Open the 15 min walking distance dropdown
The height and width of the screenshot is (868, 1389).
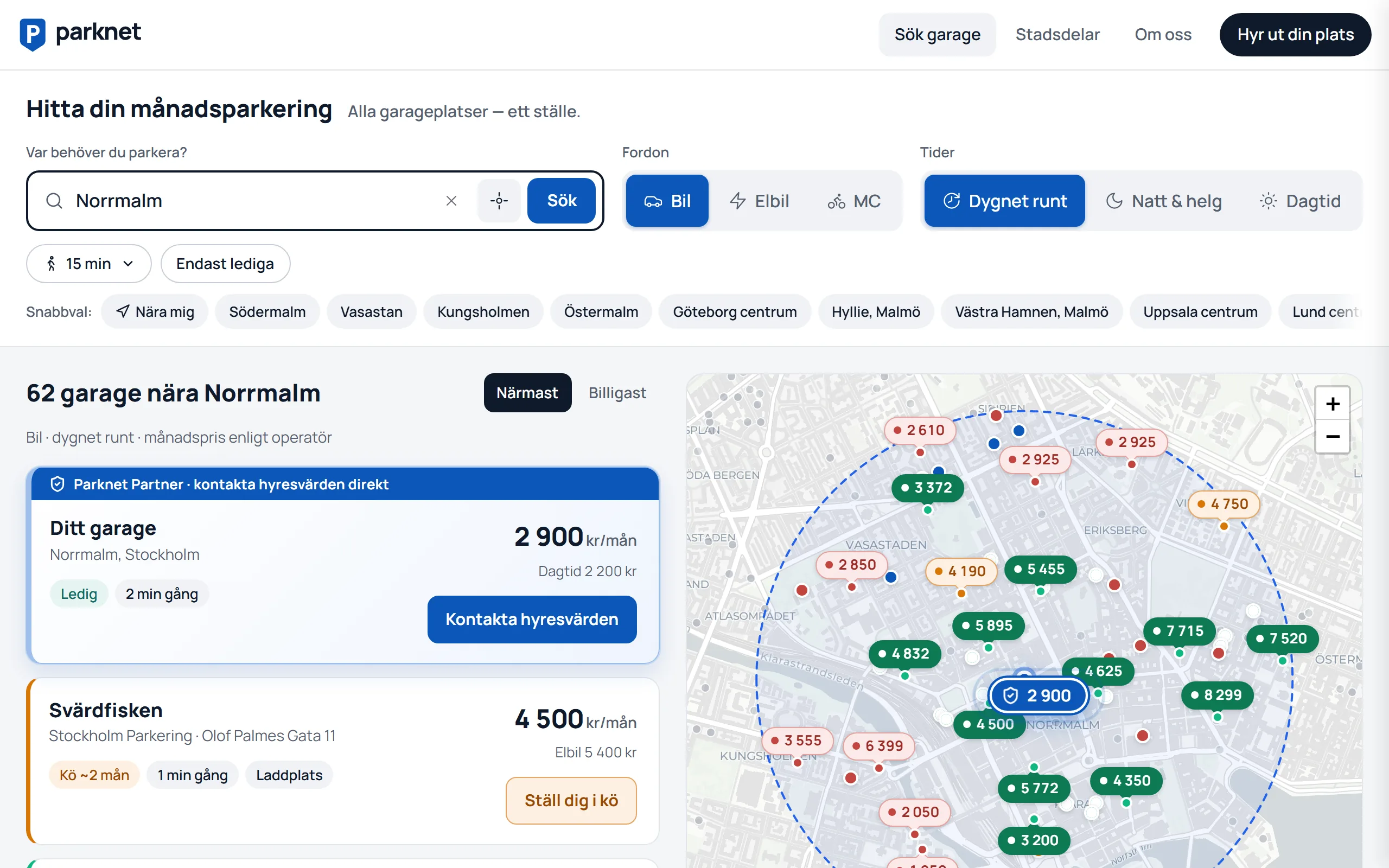tap(89, 264)
